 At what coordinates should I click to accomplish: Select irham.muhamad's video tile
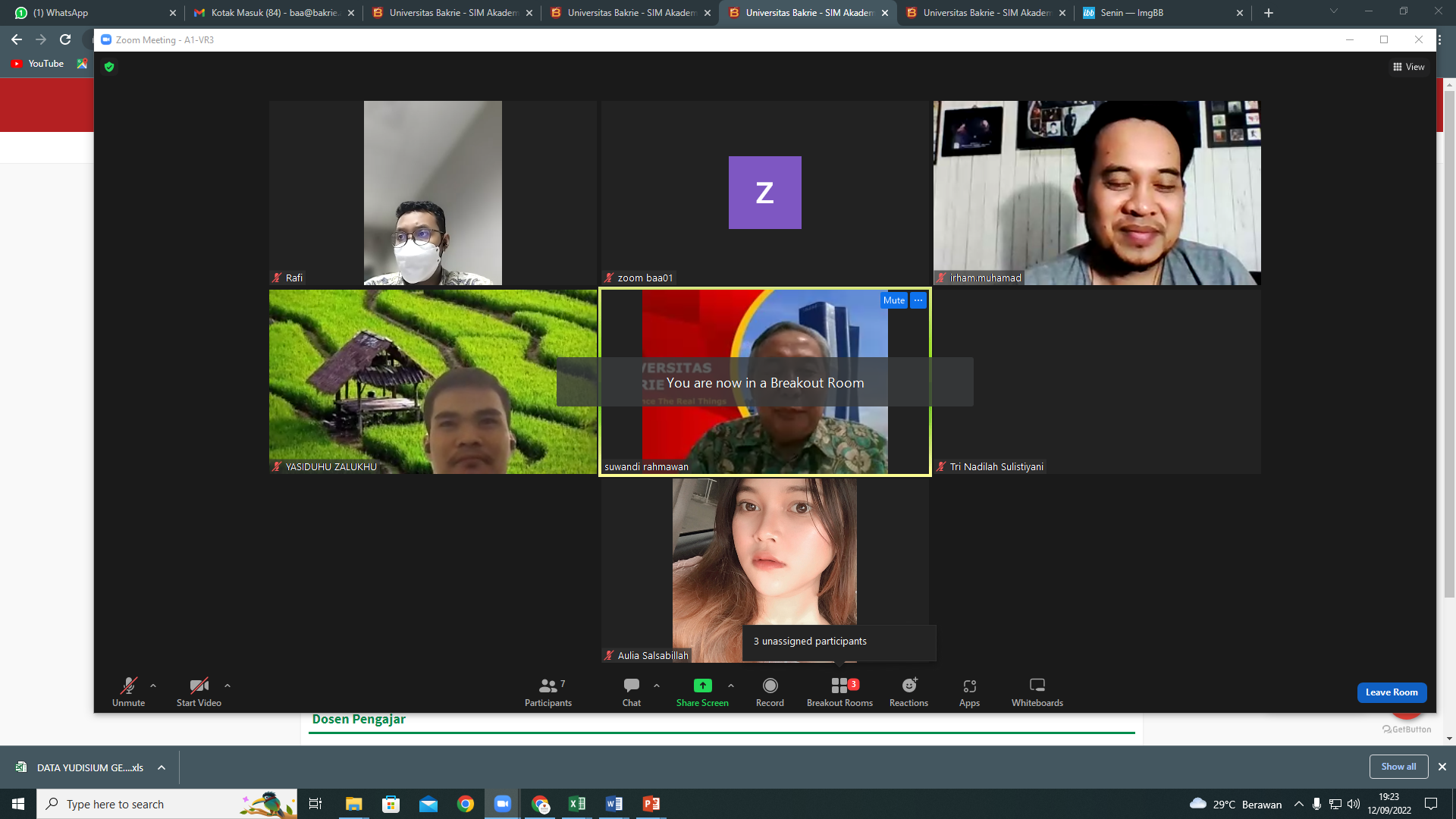tap(1097, 193)
